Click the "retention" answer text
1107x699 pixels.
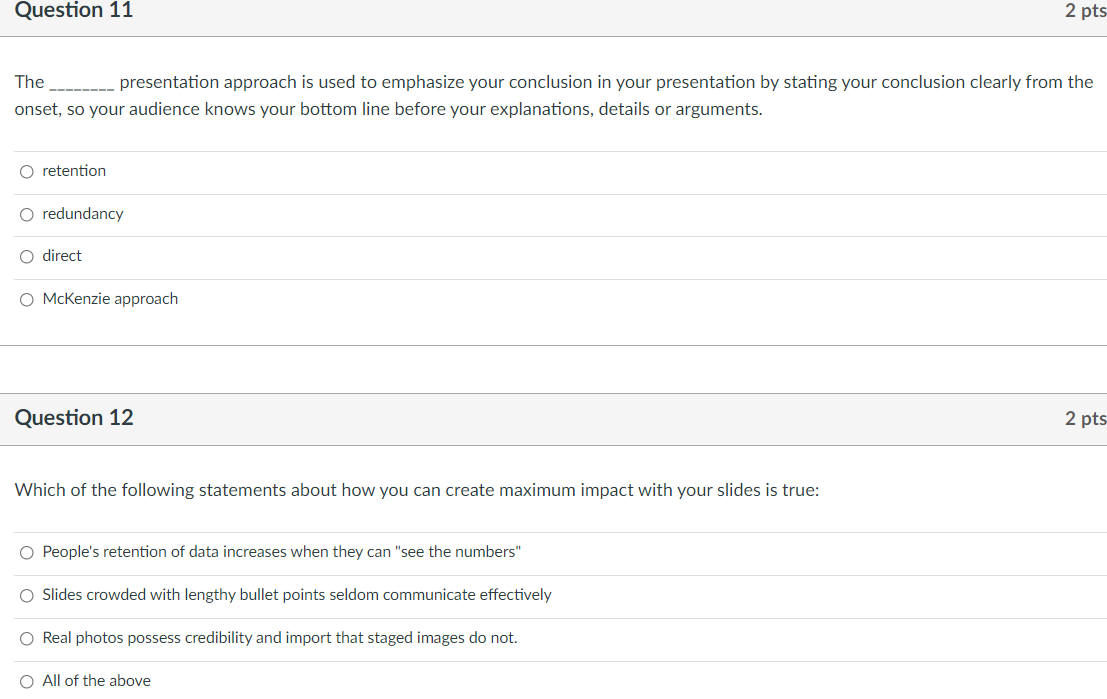[73, 171]
